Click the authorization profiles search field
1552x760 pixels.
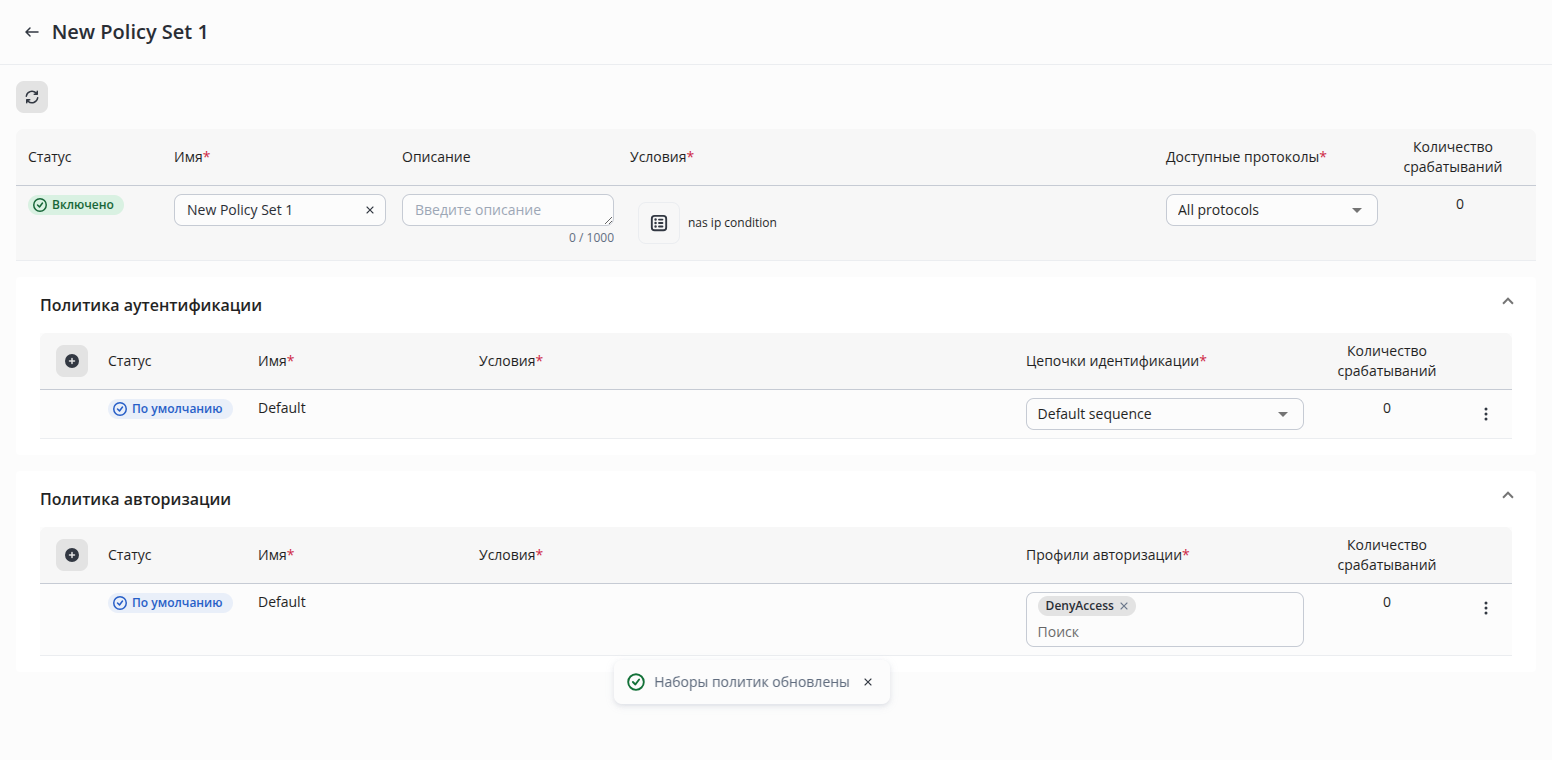[1164, 632]
